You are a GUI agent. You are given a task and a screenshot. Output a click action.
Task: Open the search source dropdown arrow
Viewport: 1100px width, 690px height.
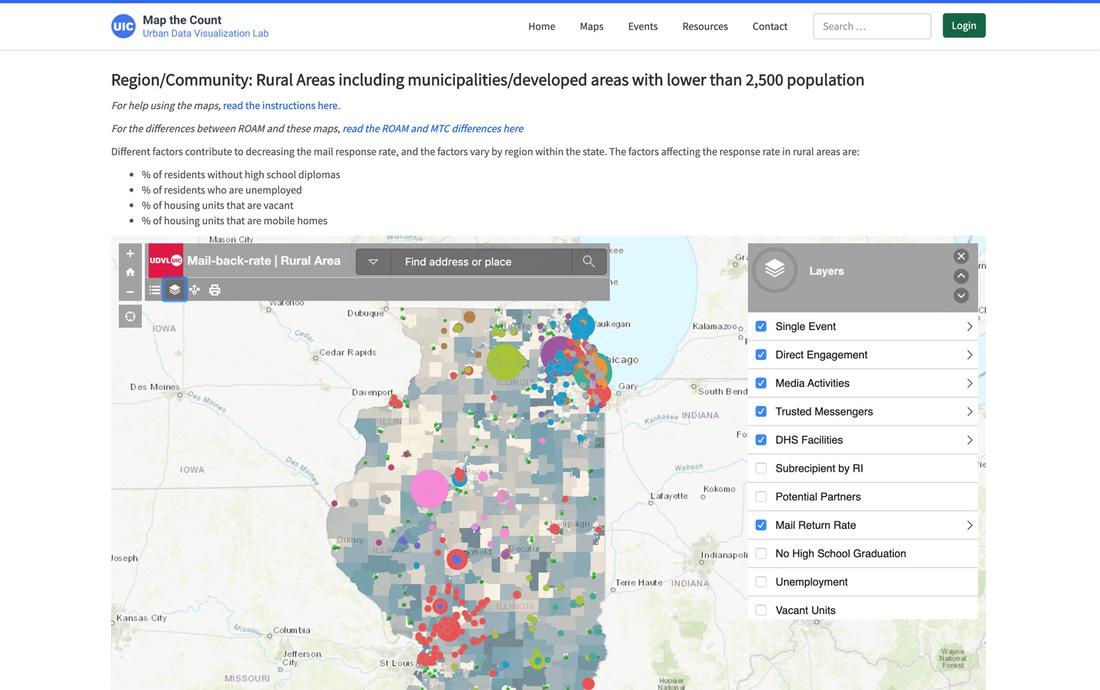[373, 262]
